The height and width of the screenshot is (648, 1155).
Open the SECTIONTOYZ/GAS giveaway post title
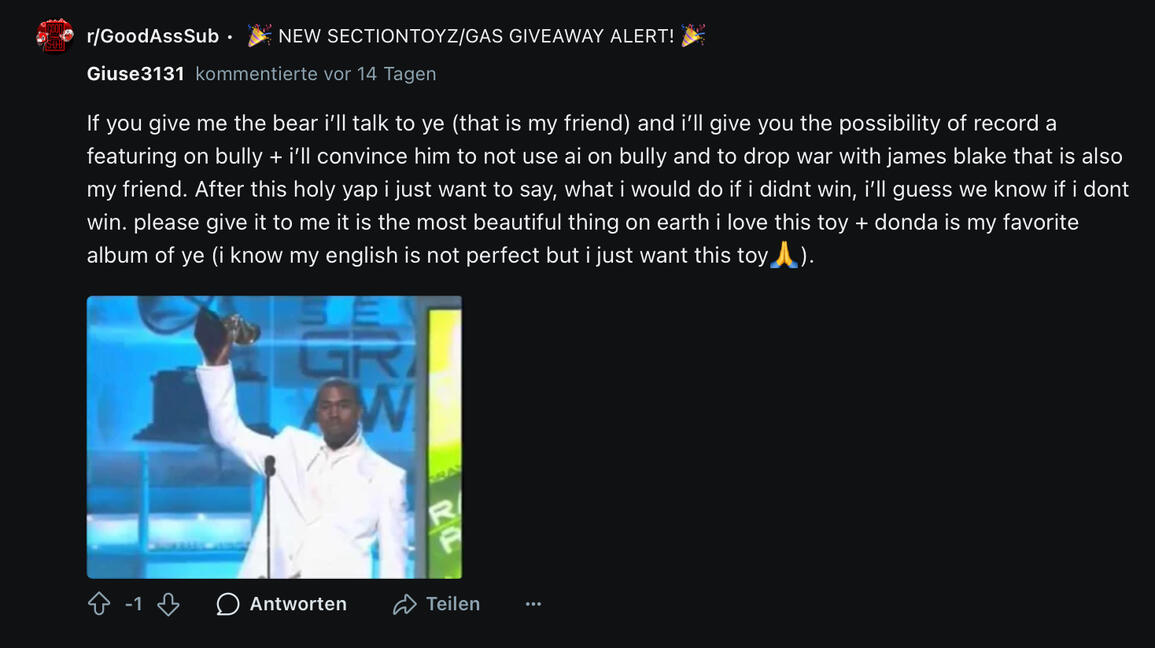click(476, 36)
